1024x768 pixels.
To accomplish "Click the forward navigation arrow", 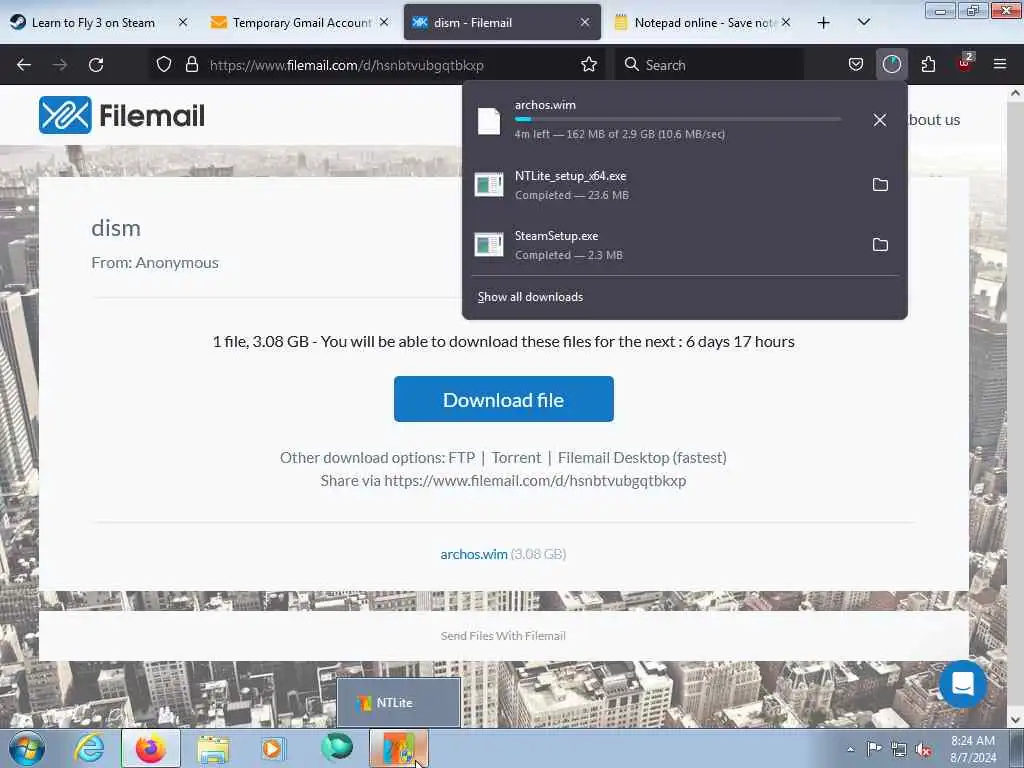I will [60, 65].
